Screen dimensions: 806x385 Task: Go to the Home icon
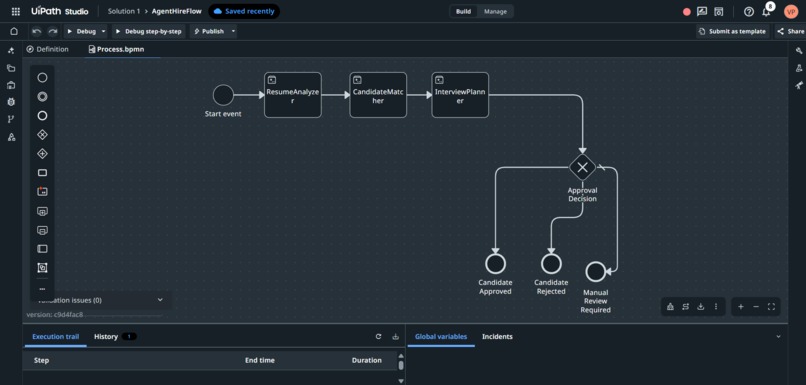tap(14, 31)
